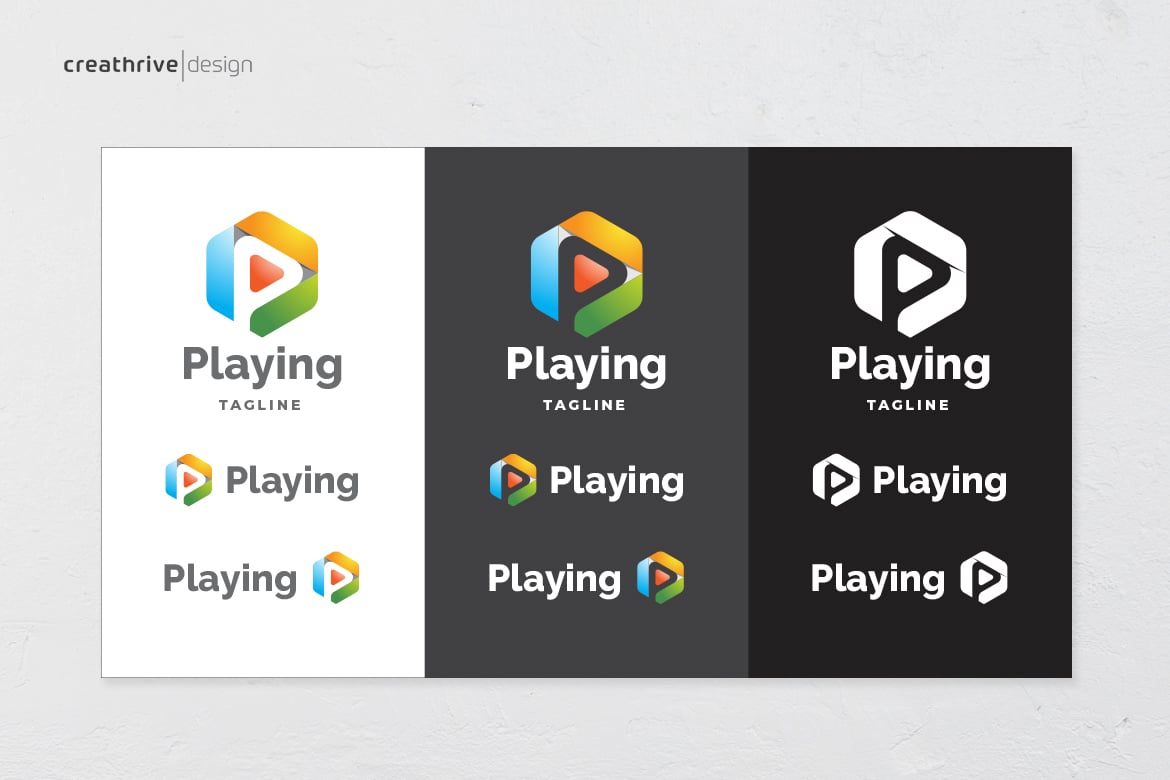This screenshot has height=780, width=1170.
Task: Click large Playing wordmark above TAGLINE on black panel
Action: (910, 366)
